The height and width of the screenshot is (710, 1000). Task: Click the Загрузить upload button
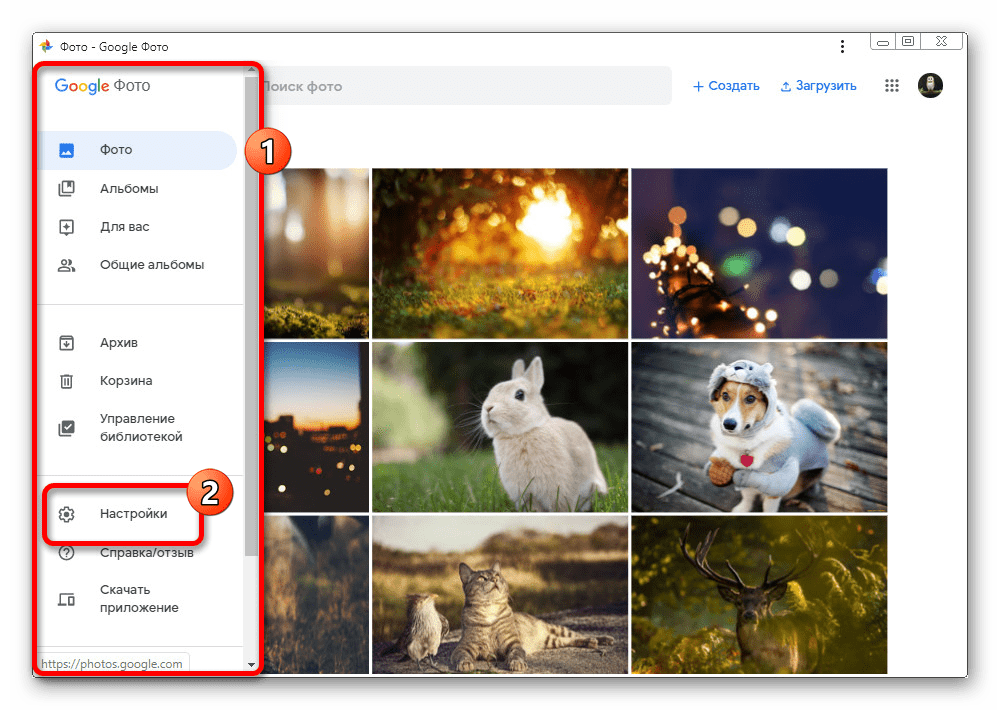[x=818, y=86]
